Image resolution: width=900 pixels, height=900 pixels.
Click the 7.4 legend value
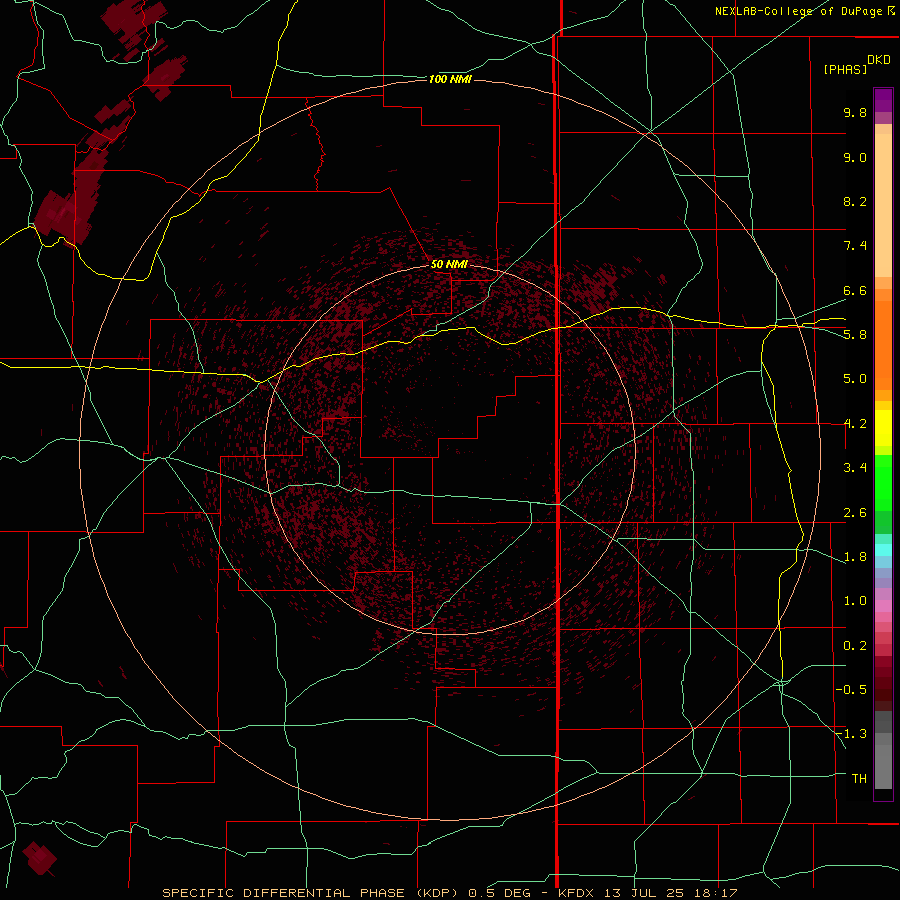click(x=855, y=246)
